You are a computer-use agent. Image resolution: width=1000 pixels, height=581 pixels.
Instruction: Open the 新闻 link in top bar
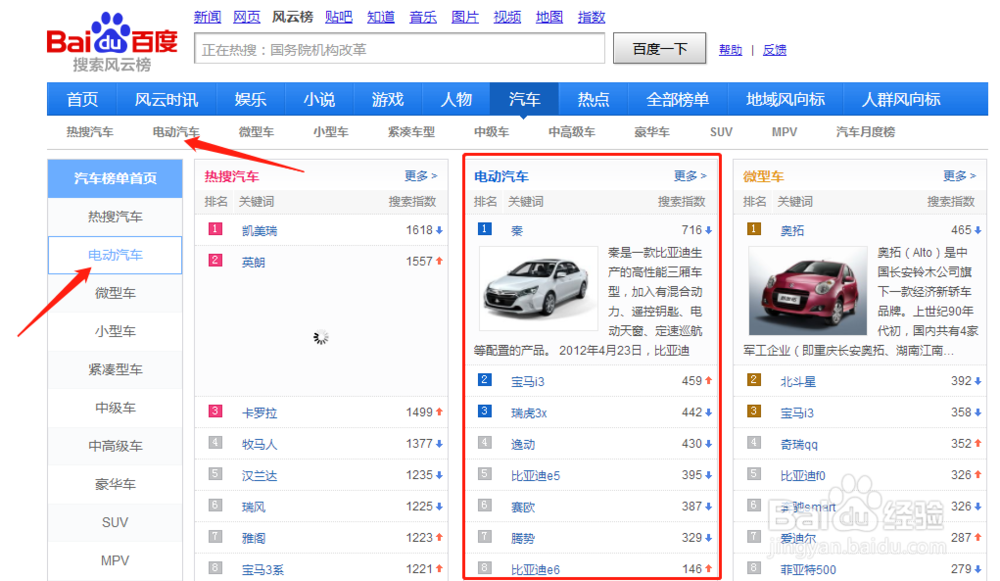pyautogui.click(x=207, y=17)
